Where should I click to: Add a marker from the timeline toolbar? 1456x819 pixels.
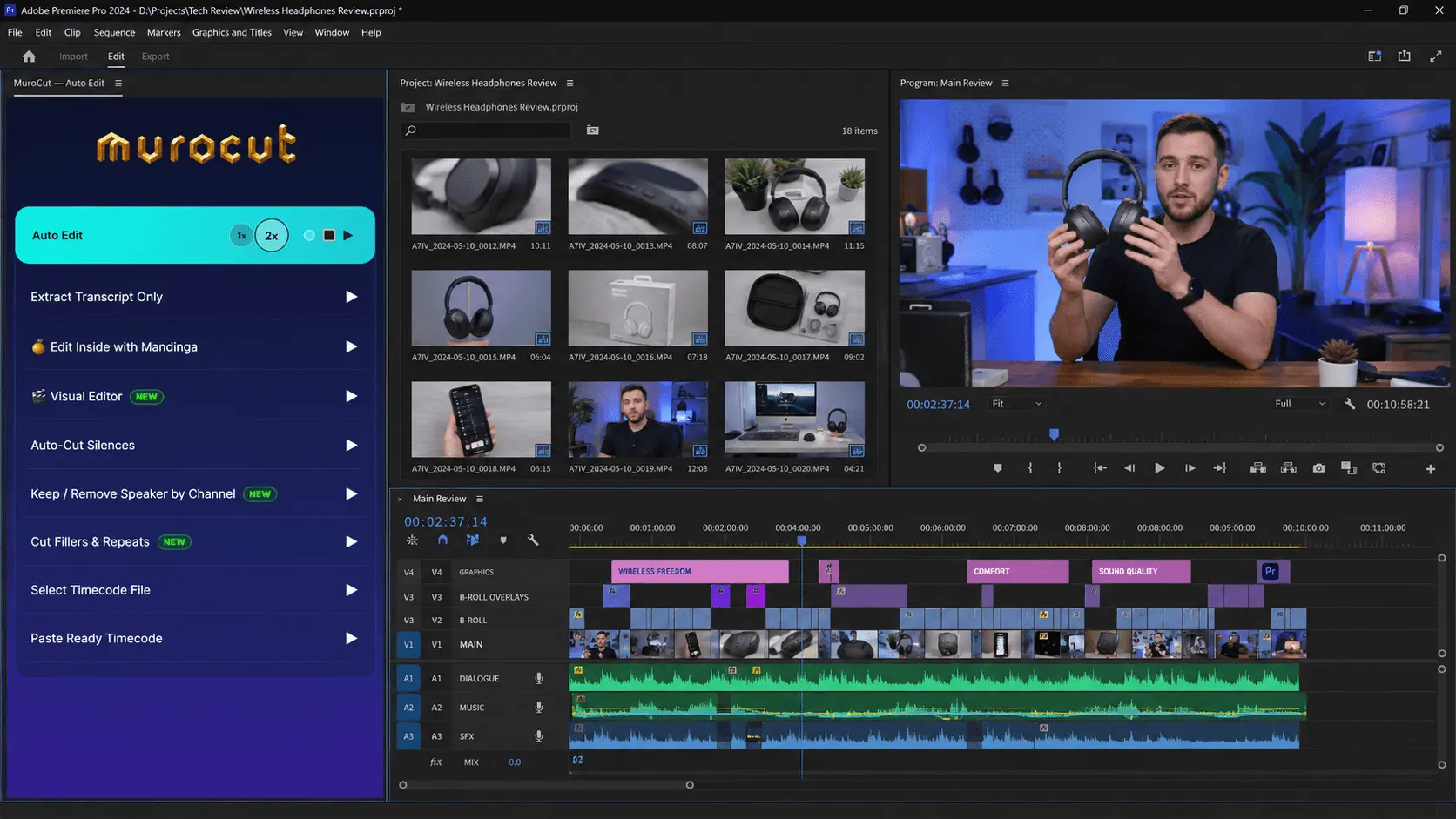(503, 540)
